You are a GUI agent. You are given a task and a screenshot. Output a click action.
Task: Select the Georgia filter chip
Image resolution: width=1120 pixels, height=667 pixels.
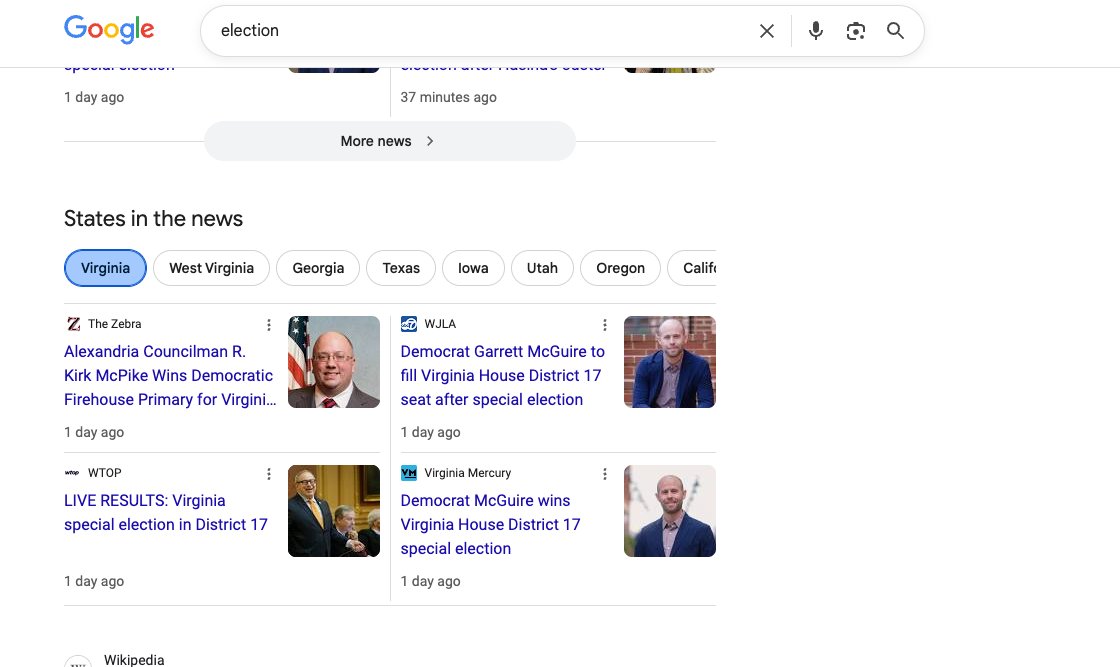[x=318, y=268]
